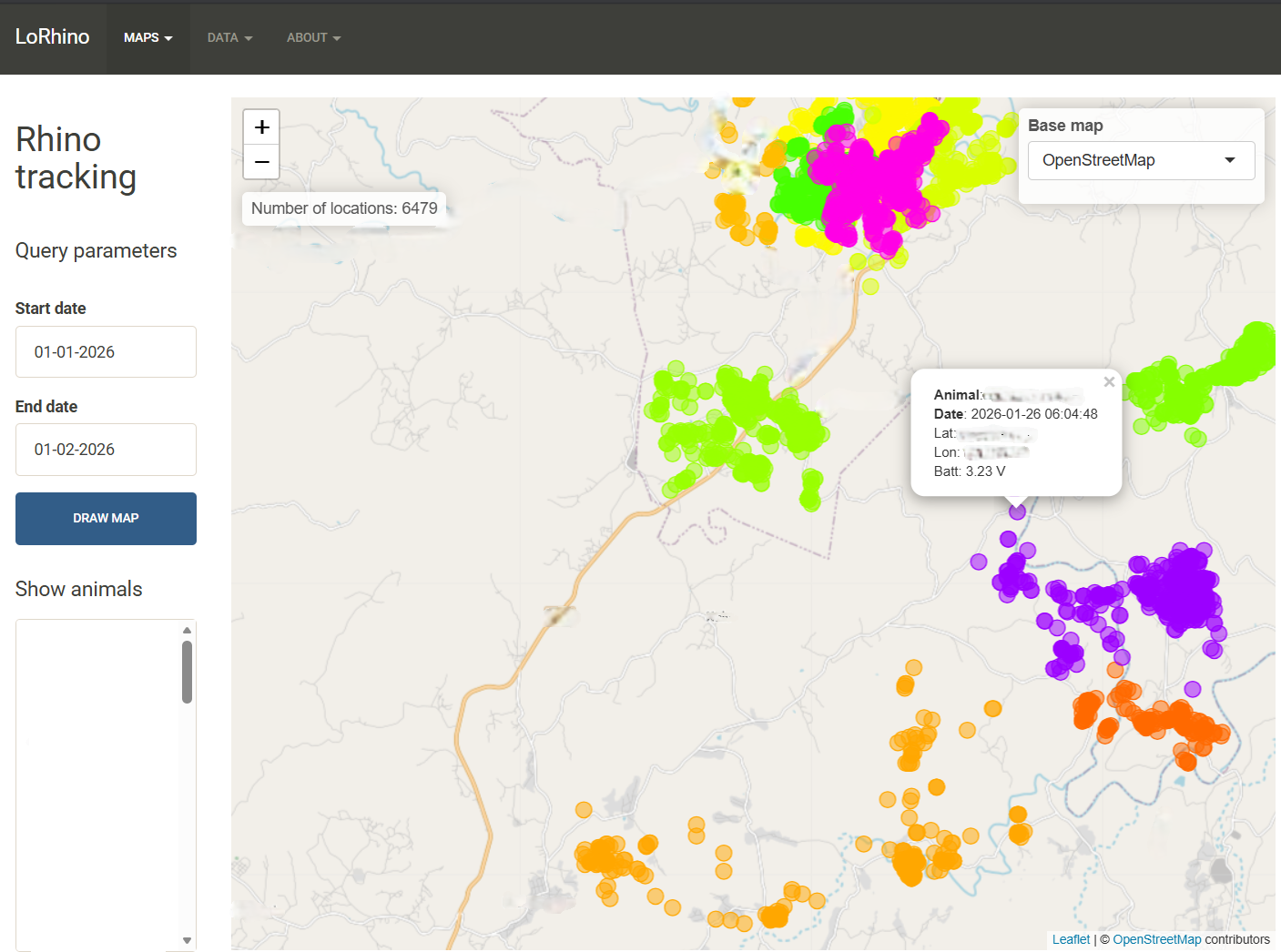This screenshot has height=952, width=1281.
Task: Zoom out of the map
Action: click(261, 162)
